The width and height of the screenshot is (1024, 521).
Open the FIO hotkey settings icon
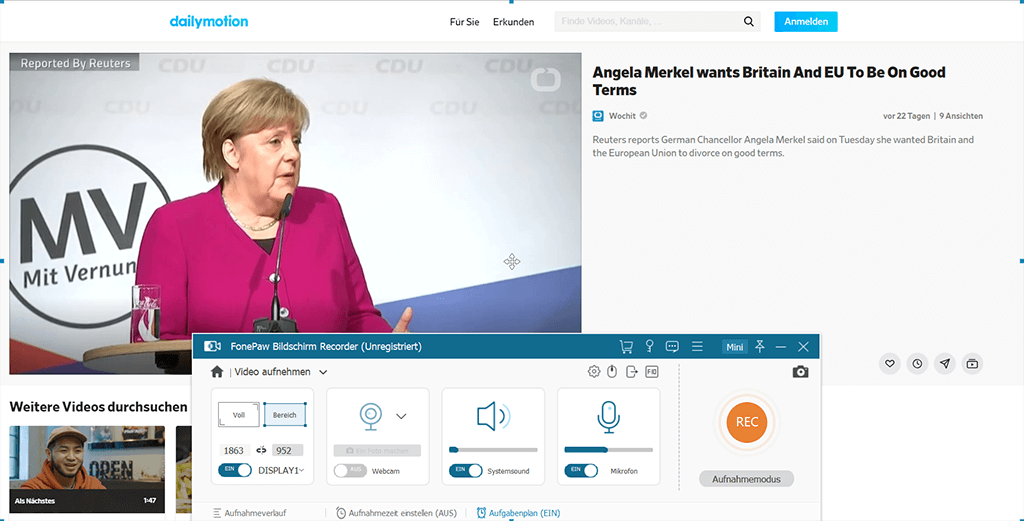(652, 371)
